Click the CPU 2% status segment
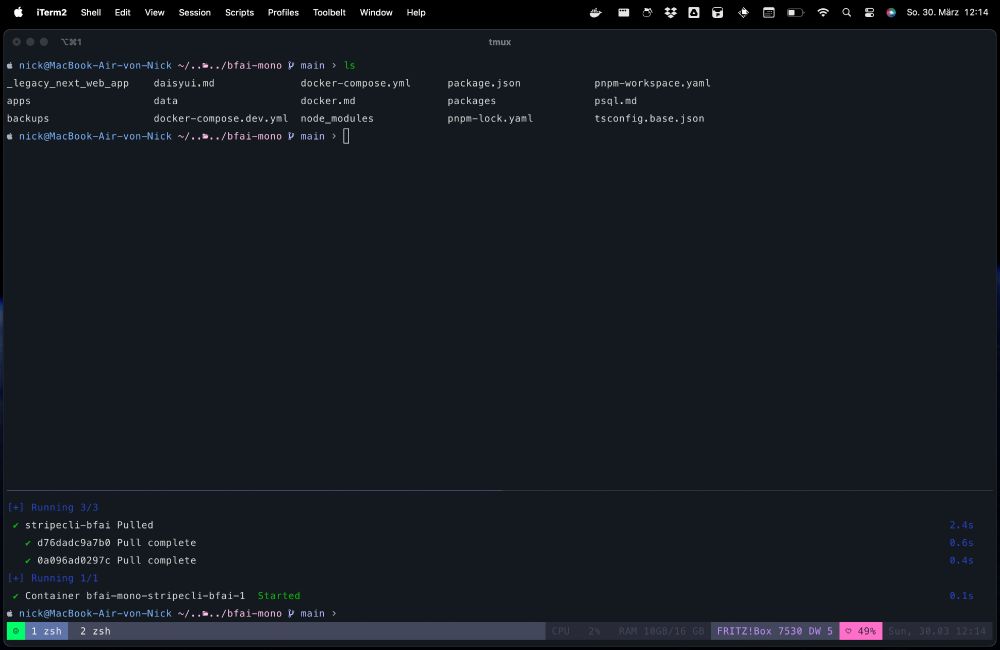The height and width of the screenshot is (650, 1000). pos(576,631)
